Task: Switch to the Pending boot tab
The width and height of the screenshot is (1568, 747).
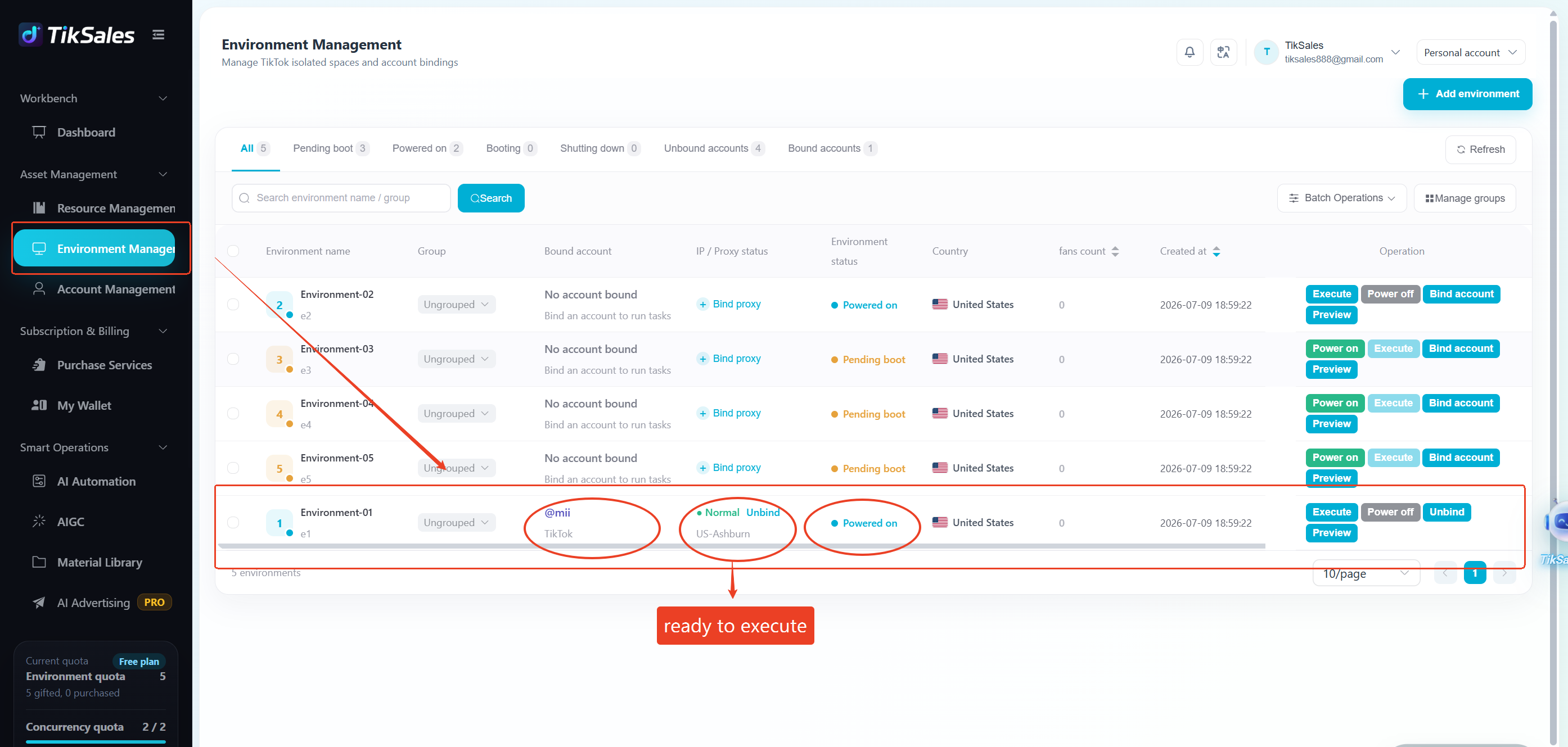Action: (x=331, y=148)
